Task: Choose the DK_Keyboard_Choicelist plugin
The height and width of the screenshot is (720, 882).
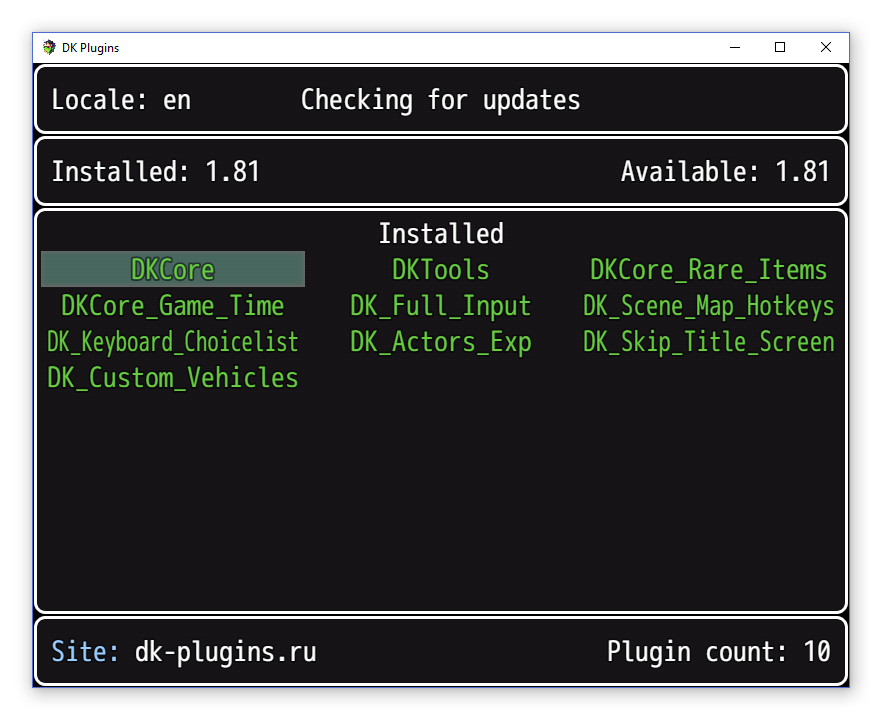Action: click(x=173, y=342)
